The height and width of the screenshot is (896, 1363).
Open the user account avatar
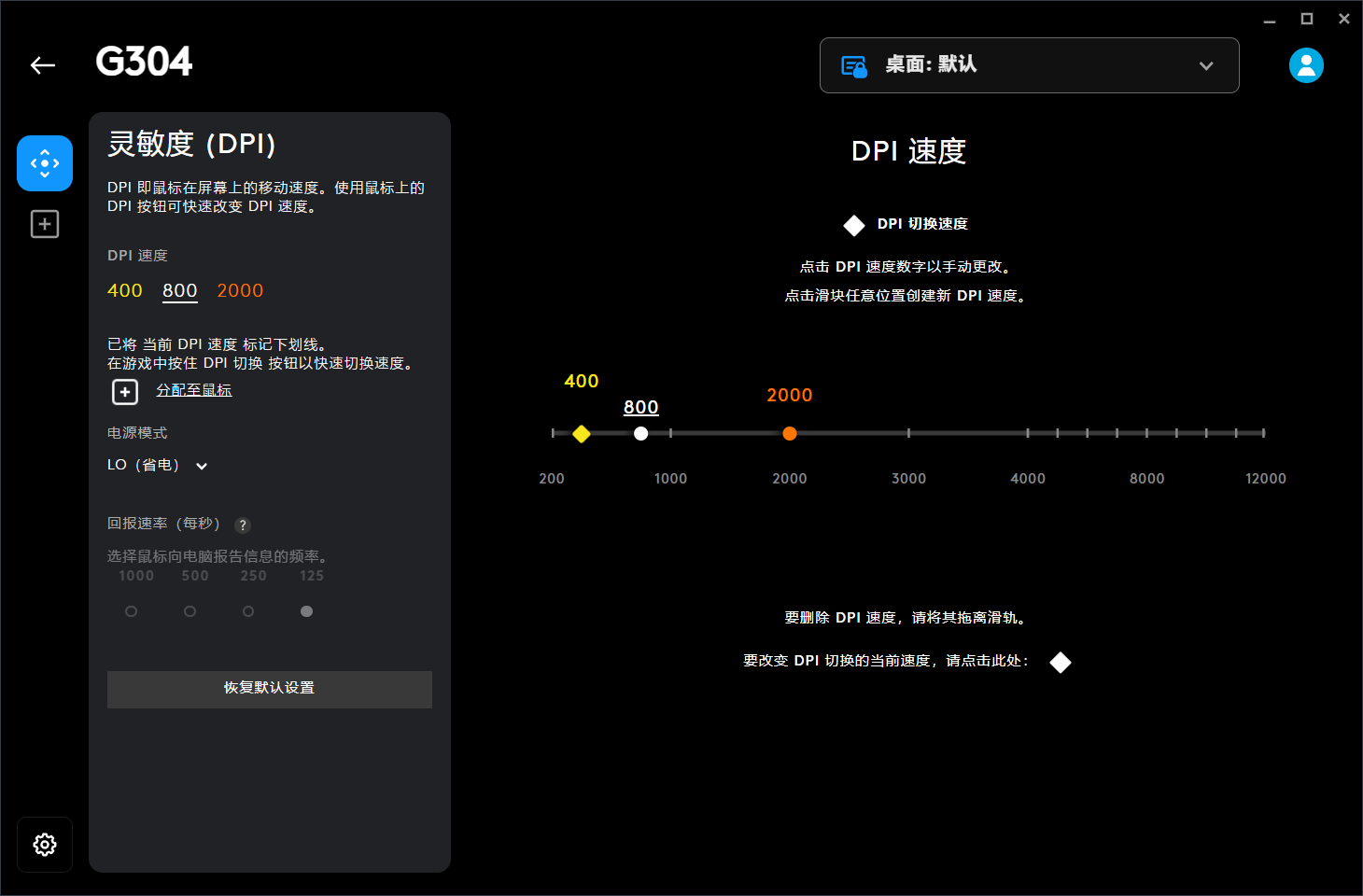tap(1306, 65)
